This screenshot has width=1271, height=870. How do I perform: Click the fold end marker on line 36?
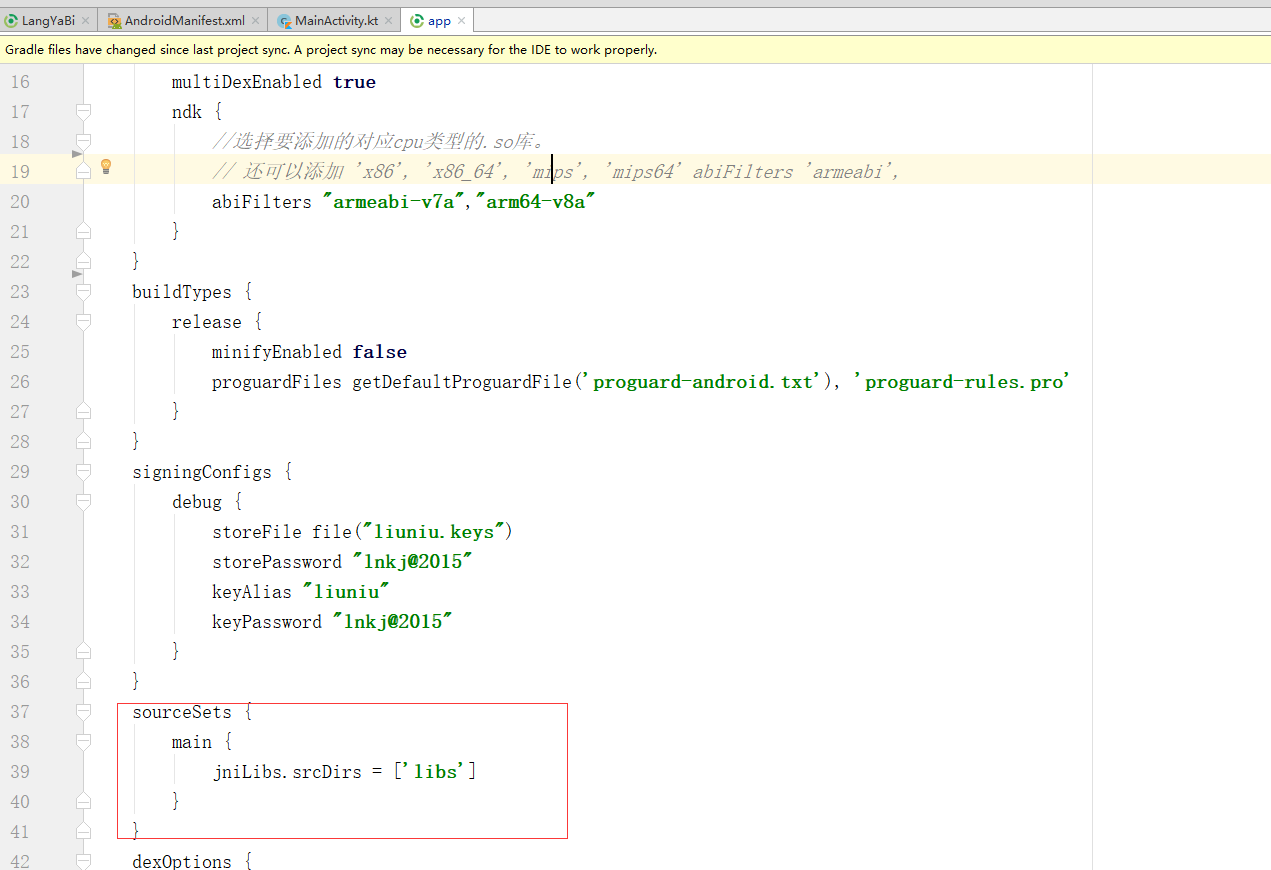tap(84, 681)
